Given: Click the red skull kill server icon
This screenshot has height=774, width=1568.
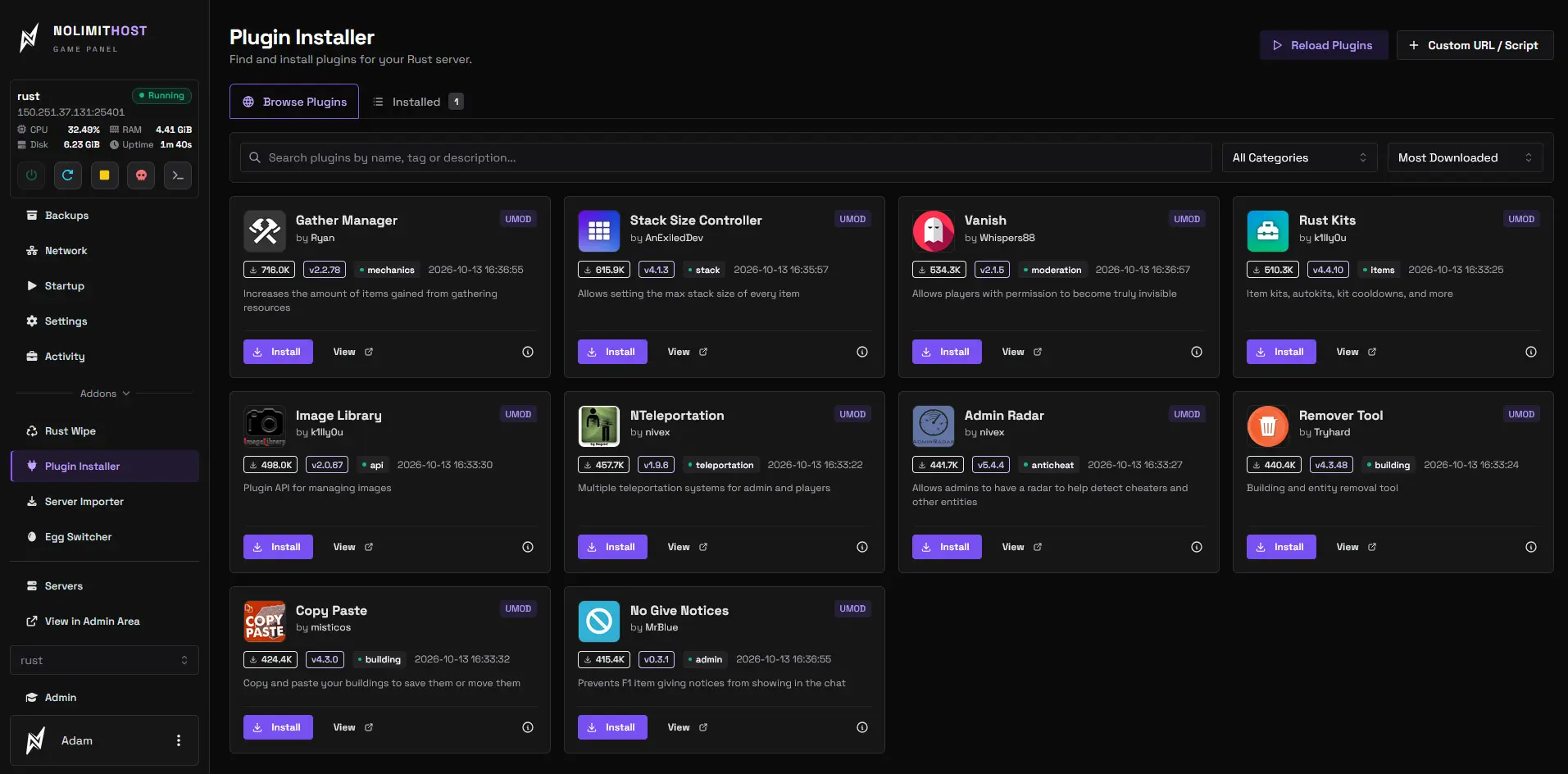Looking at the screenshot, I should [x=141, y=175].
